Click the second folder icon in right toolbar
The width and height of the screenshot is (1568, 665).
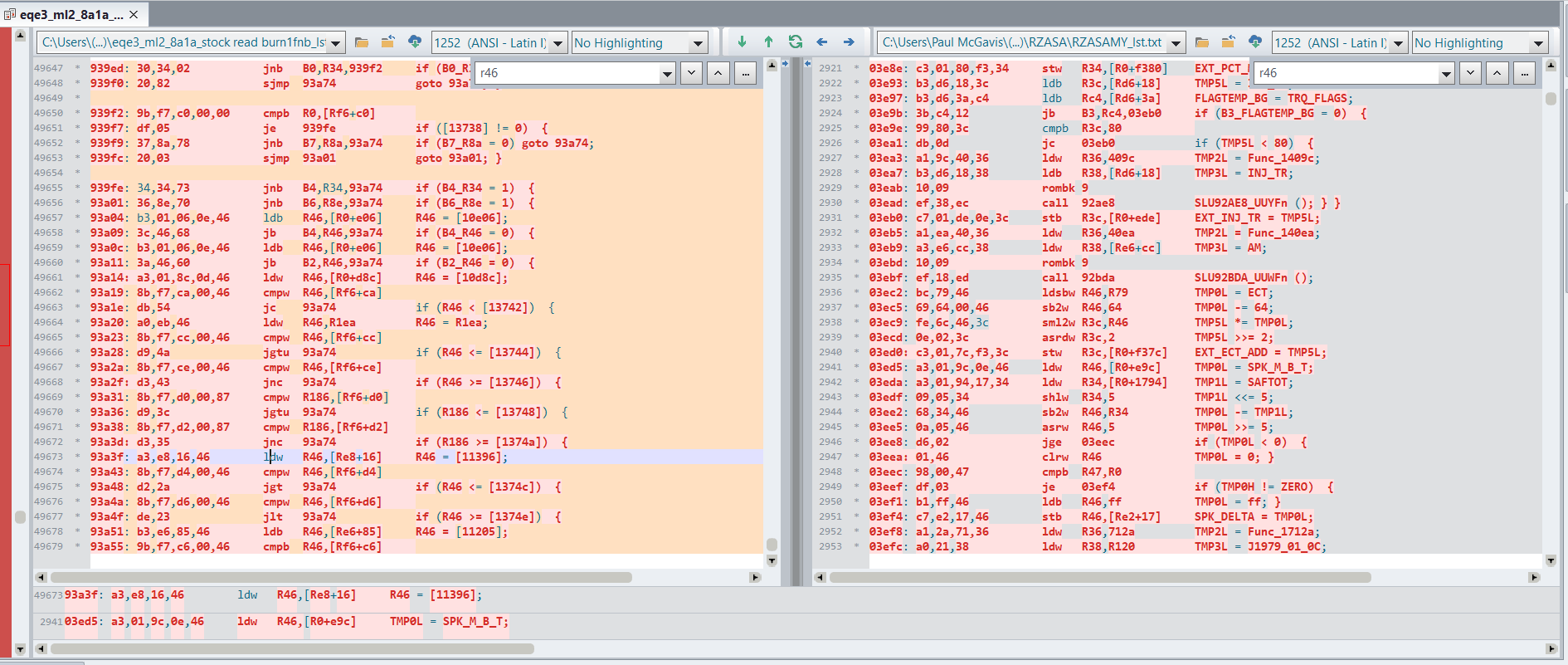[x=1229, y=42]
